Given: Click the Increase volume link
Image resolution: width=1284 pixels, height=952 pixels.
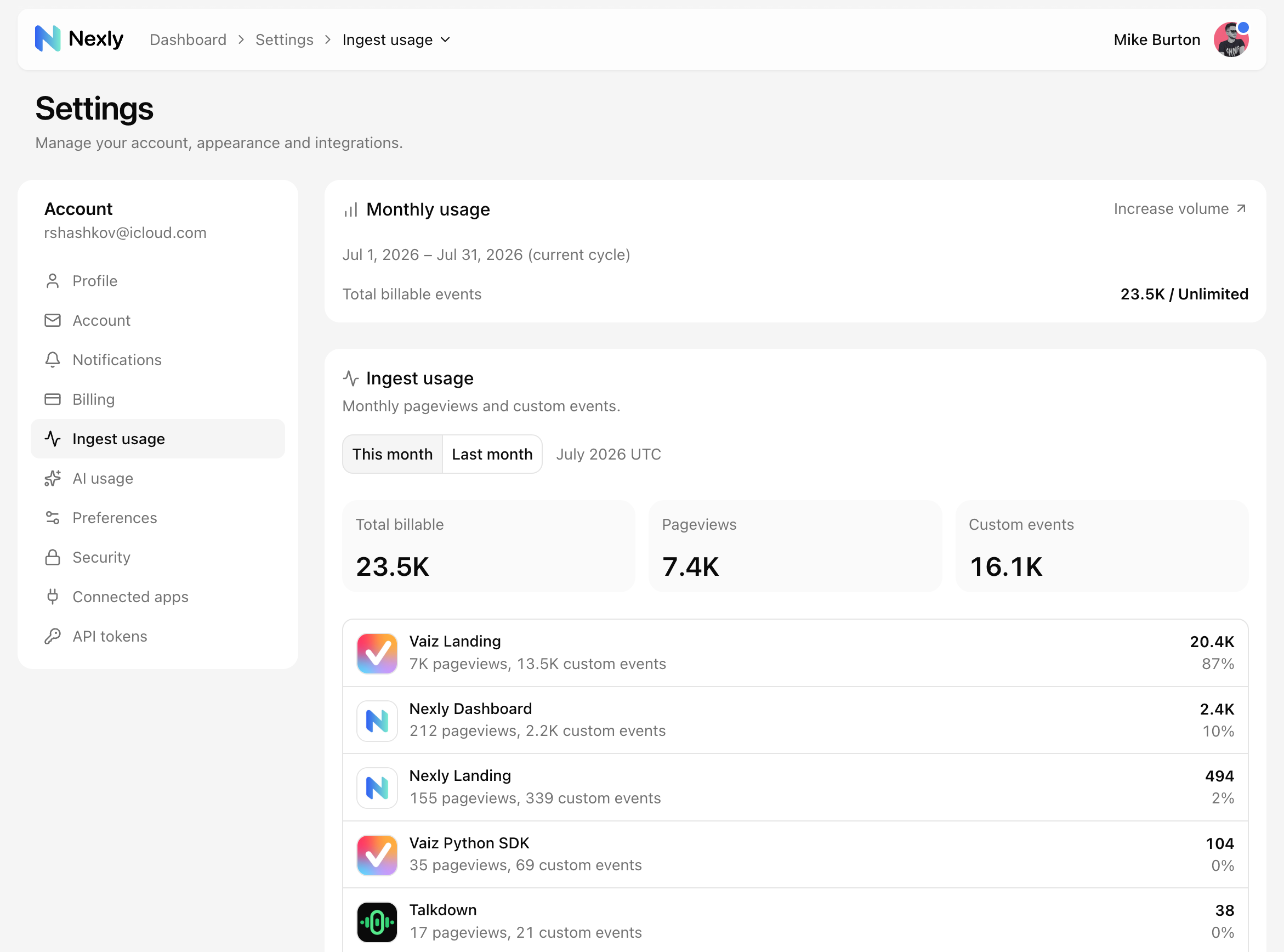Looking at the screenshot, I should 1180,208.
